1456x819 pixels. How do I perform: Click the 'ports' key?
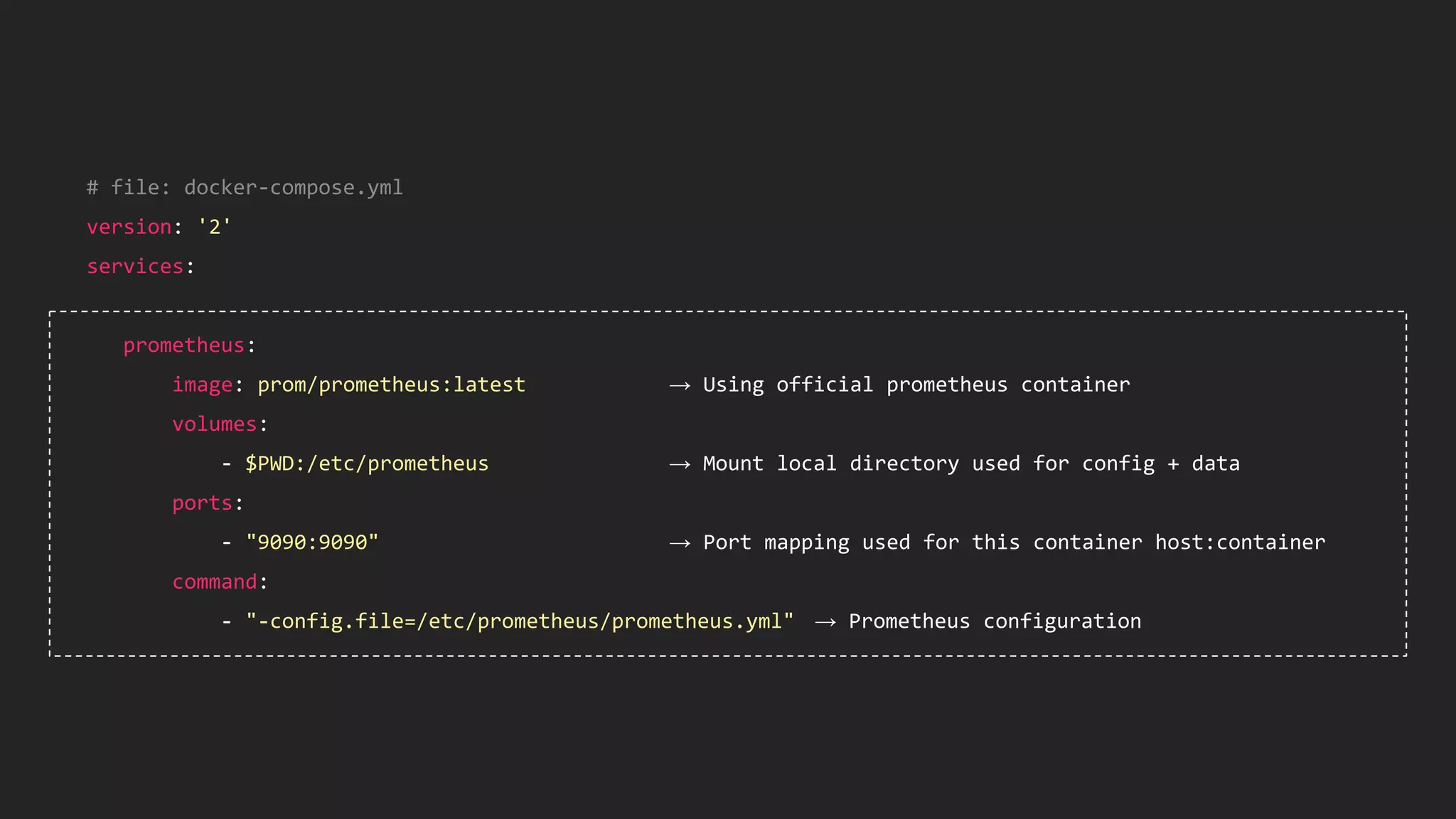203,503
